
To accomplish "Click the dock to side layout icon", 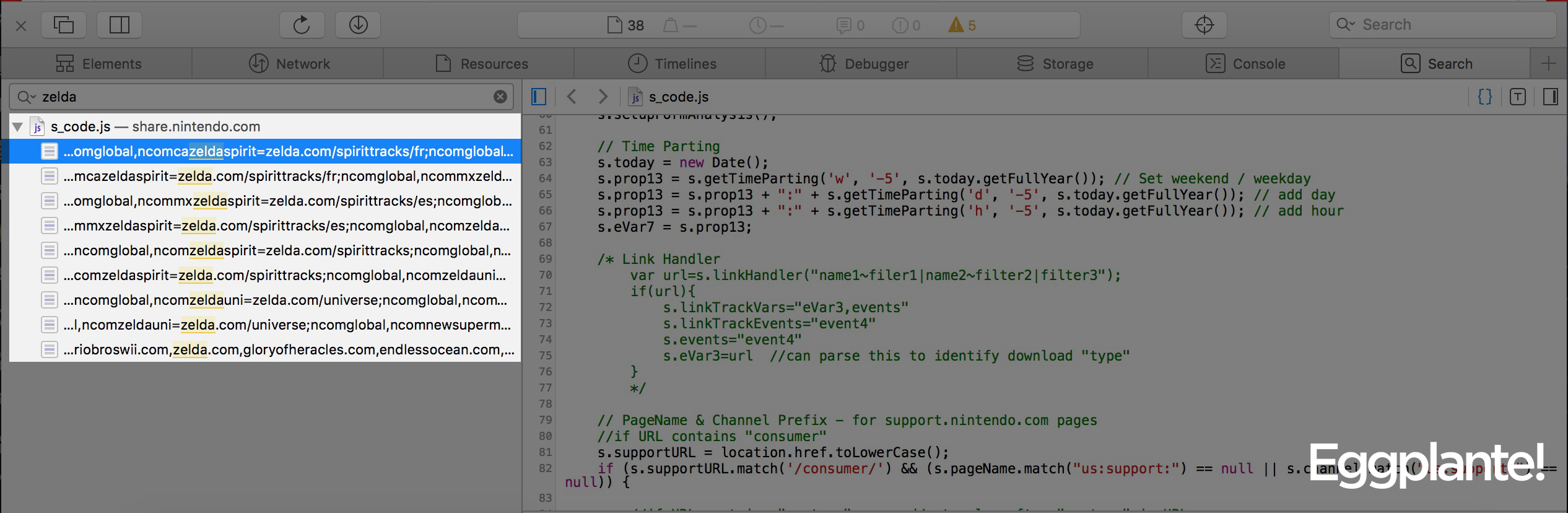I will click(x=119, y=25).
